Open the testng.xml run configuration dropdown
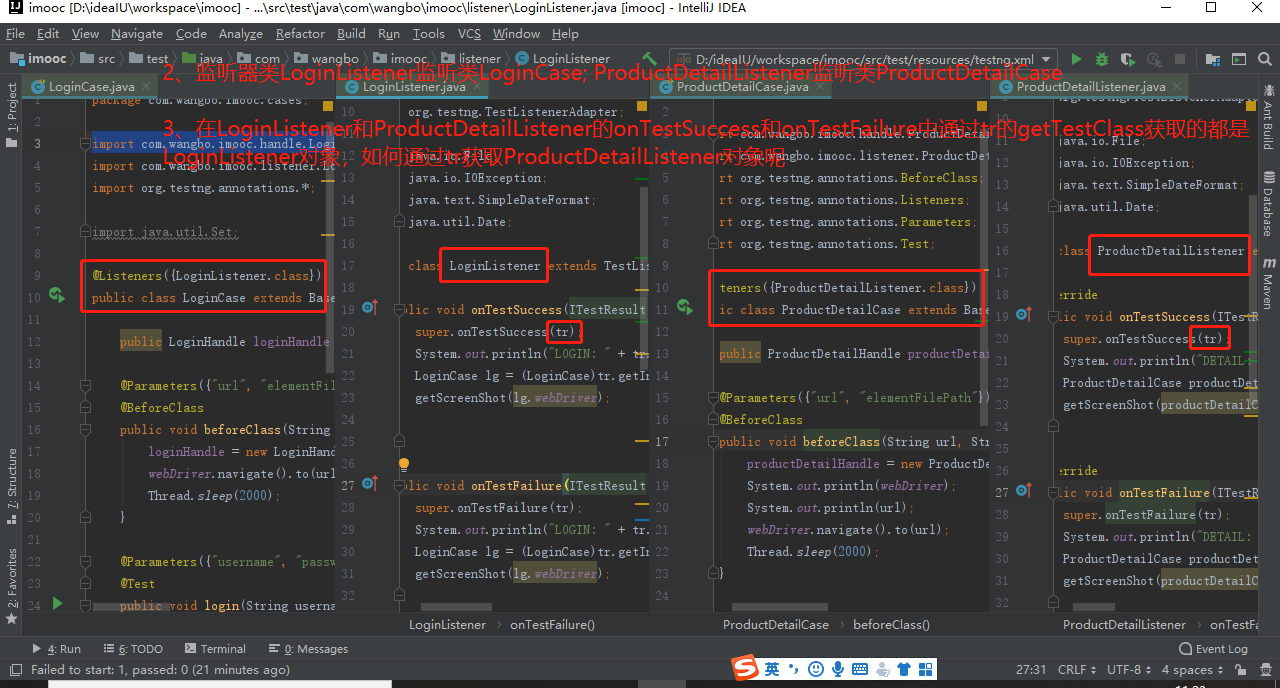Viewport: 1280px width, 688px height. point(864,59)
